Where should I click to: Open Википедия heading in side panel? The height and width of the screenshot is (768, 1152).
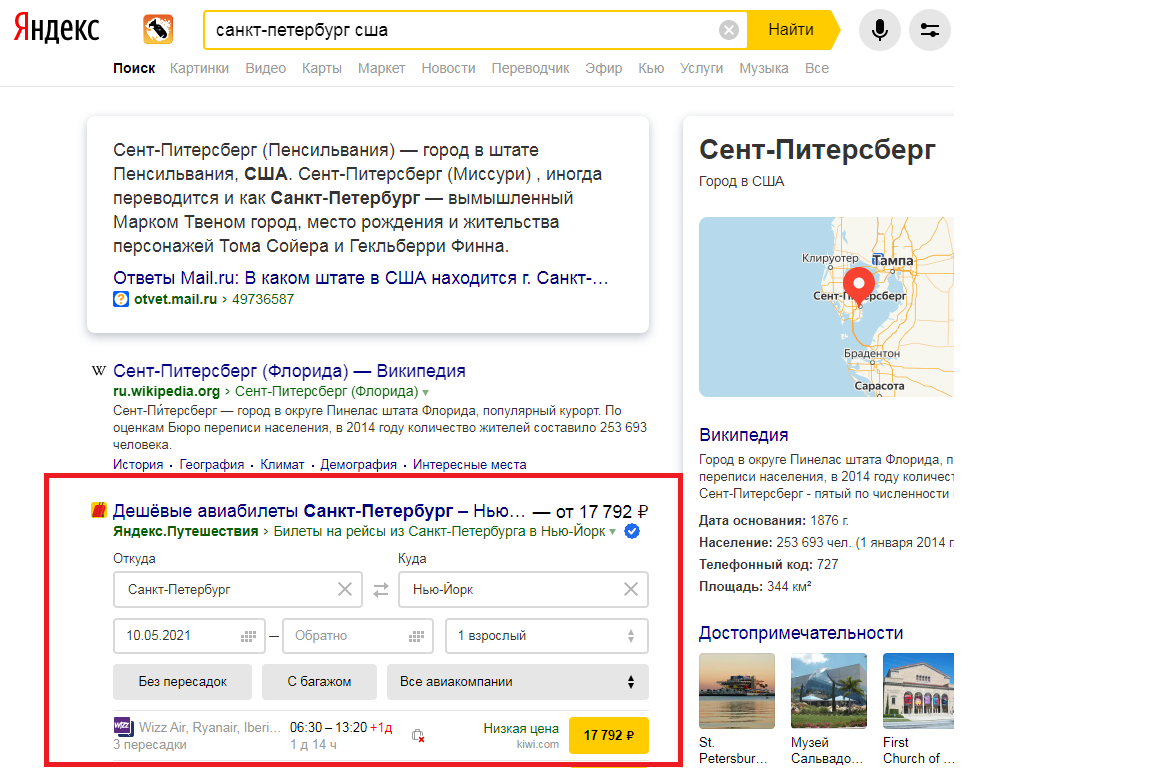(744, 434)
